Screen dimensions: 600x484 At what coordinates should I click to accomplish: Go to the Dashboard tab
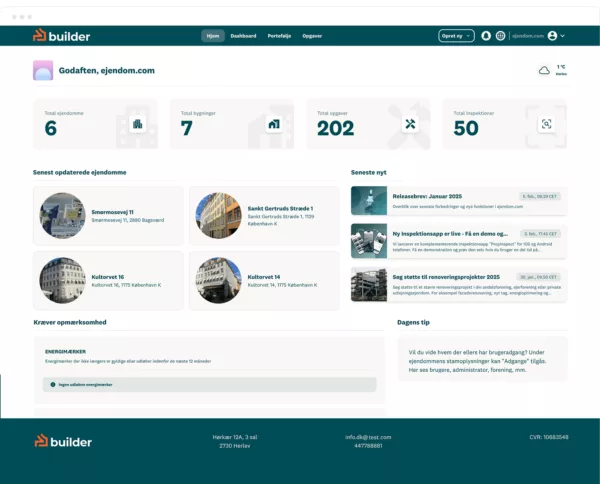coord(243,36)
